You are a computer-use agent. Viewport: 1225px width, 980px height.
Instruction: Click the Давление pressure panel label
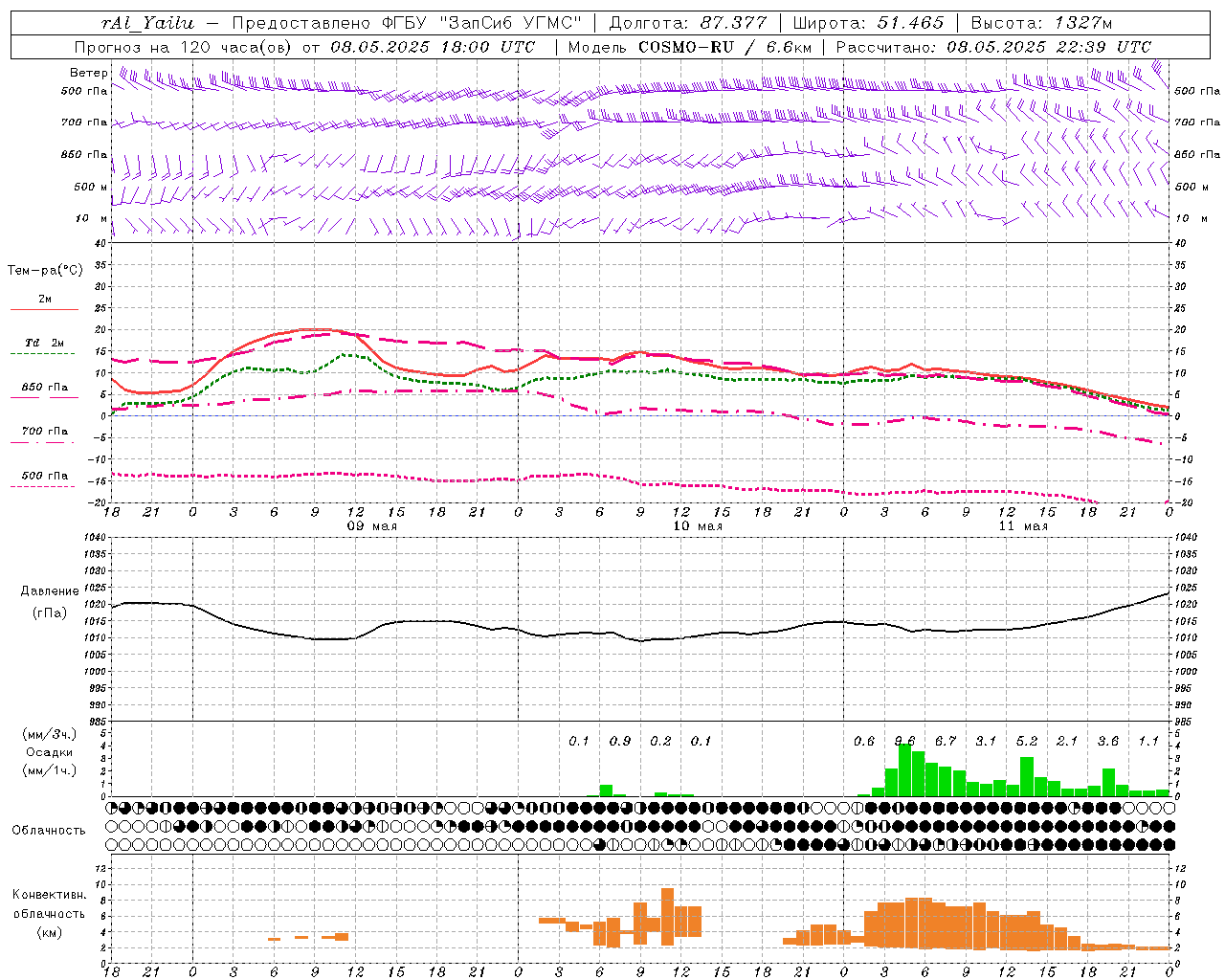[x=50, y=591]
